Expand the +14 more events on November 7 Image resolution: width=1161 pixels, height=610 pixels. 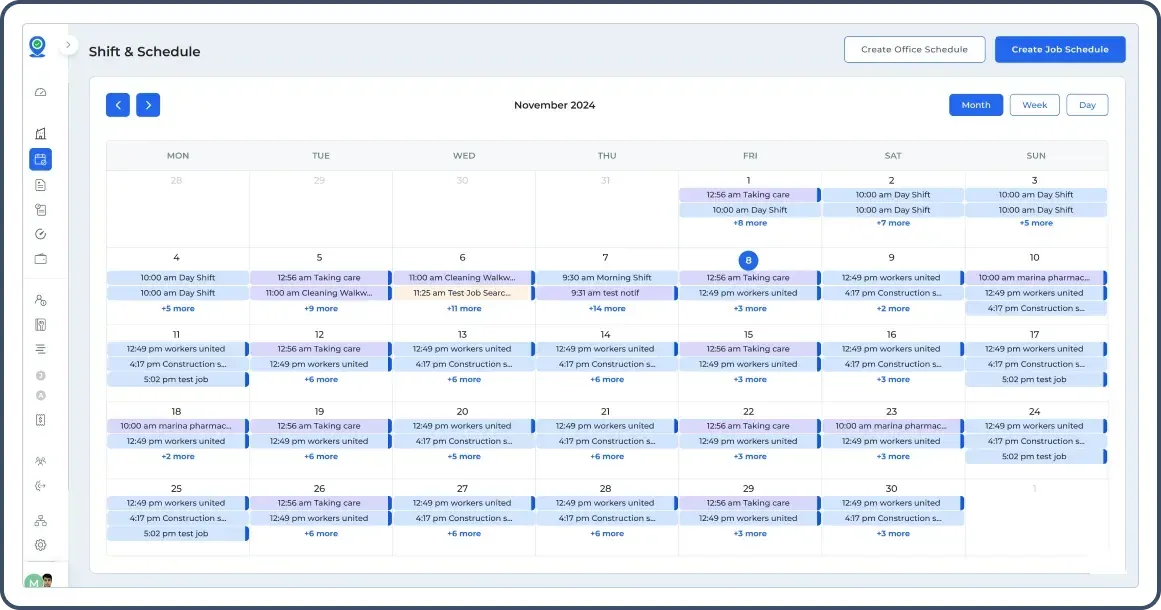tap(606, 308)
